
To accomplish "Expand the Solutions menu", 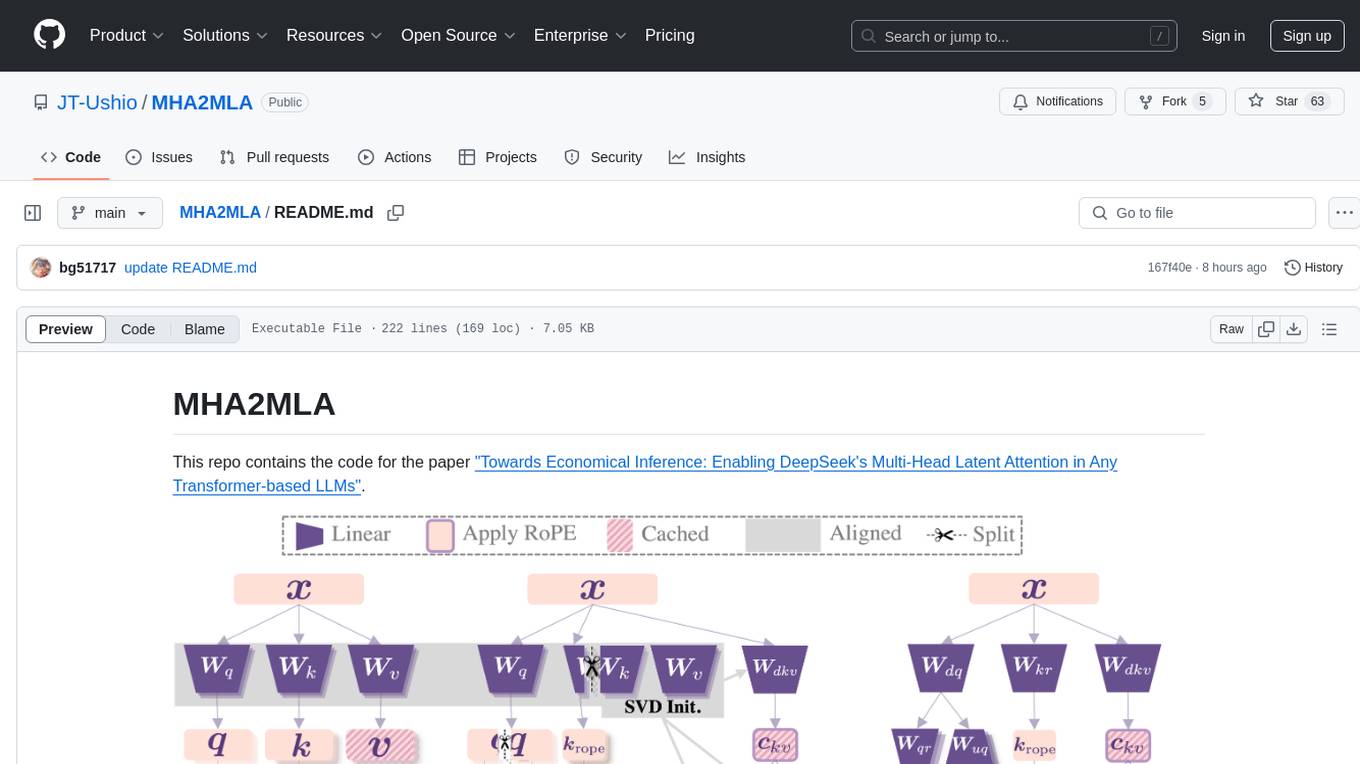I will coord(225,35).
